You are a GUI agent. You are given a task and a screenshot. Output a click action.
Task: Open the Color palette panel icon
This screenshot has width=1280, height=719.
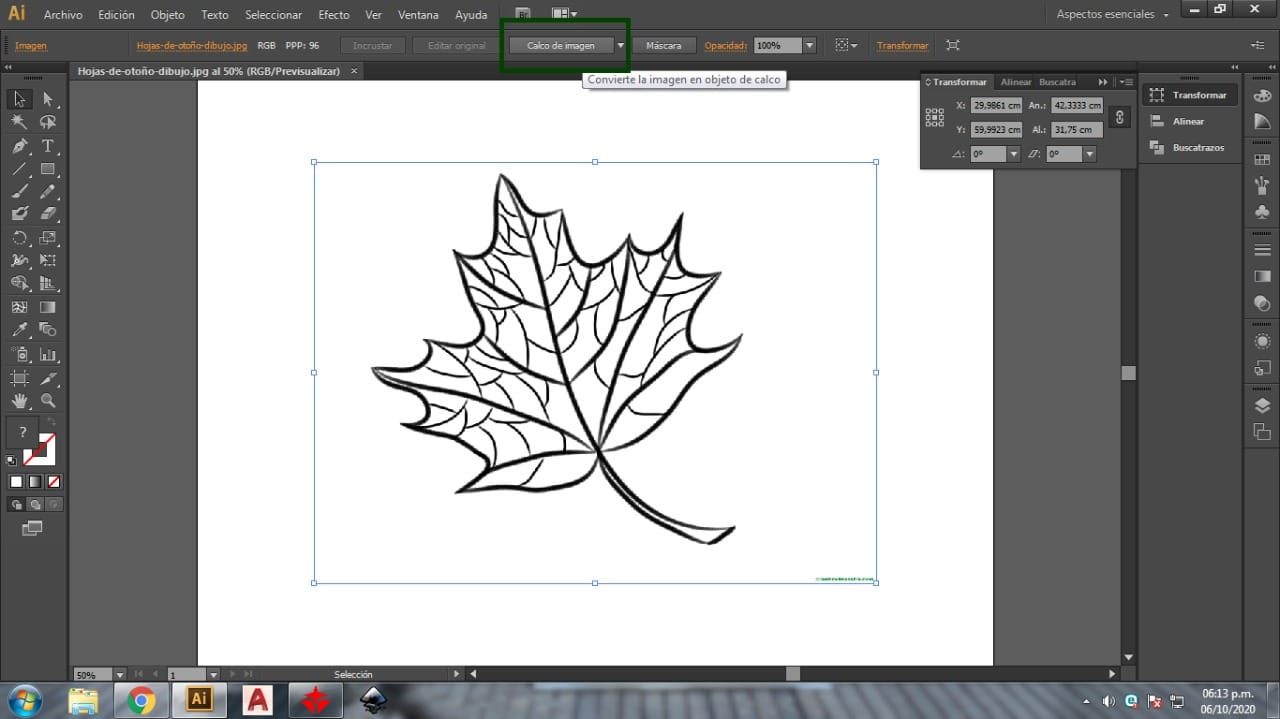(x=1262, y=94)
